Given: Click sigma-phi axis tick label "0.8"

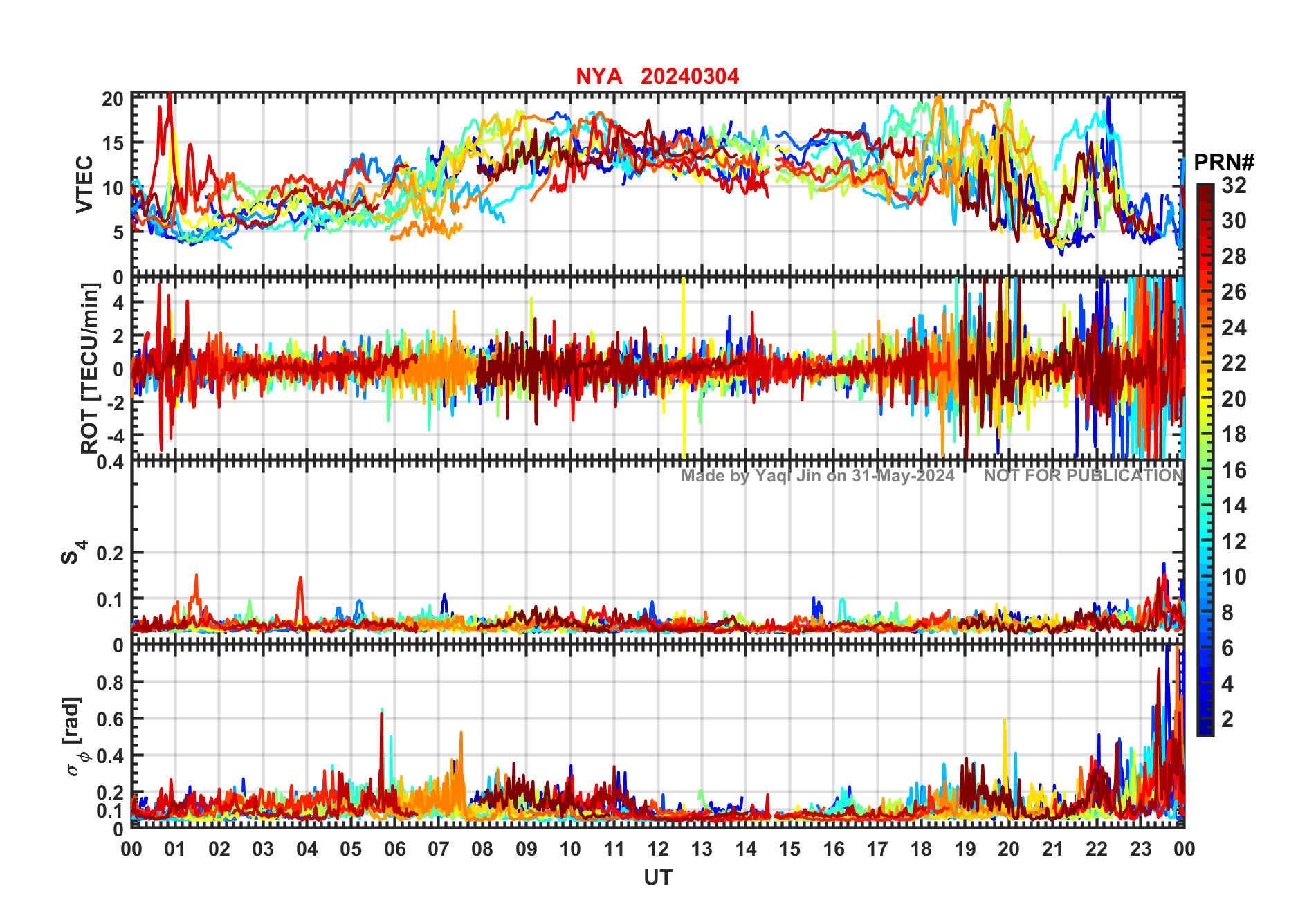Looking at the screenshot, I should pyautogui.click(x=110, y=683).
